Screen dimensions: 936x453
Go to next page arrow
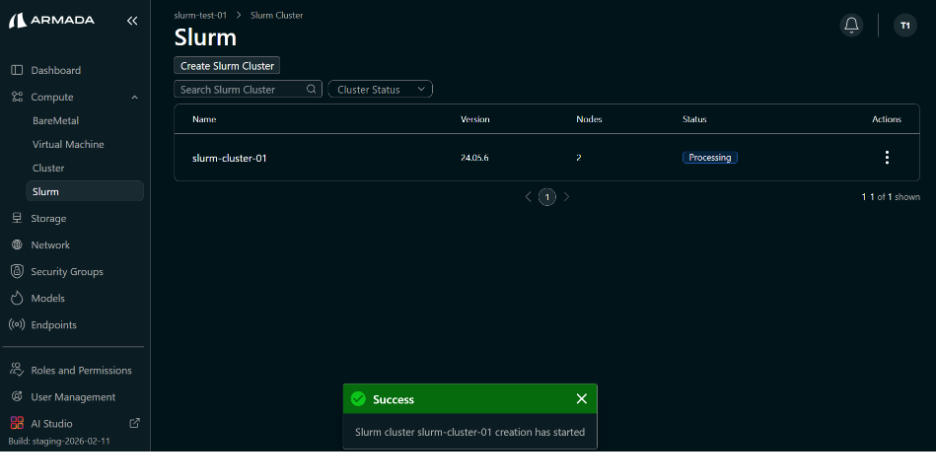point(566,196)
